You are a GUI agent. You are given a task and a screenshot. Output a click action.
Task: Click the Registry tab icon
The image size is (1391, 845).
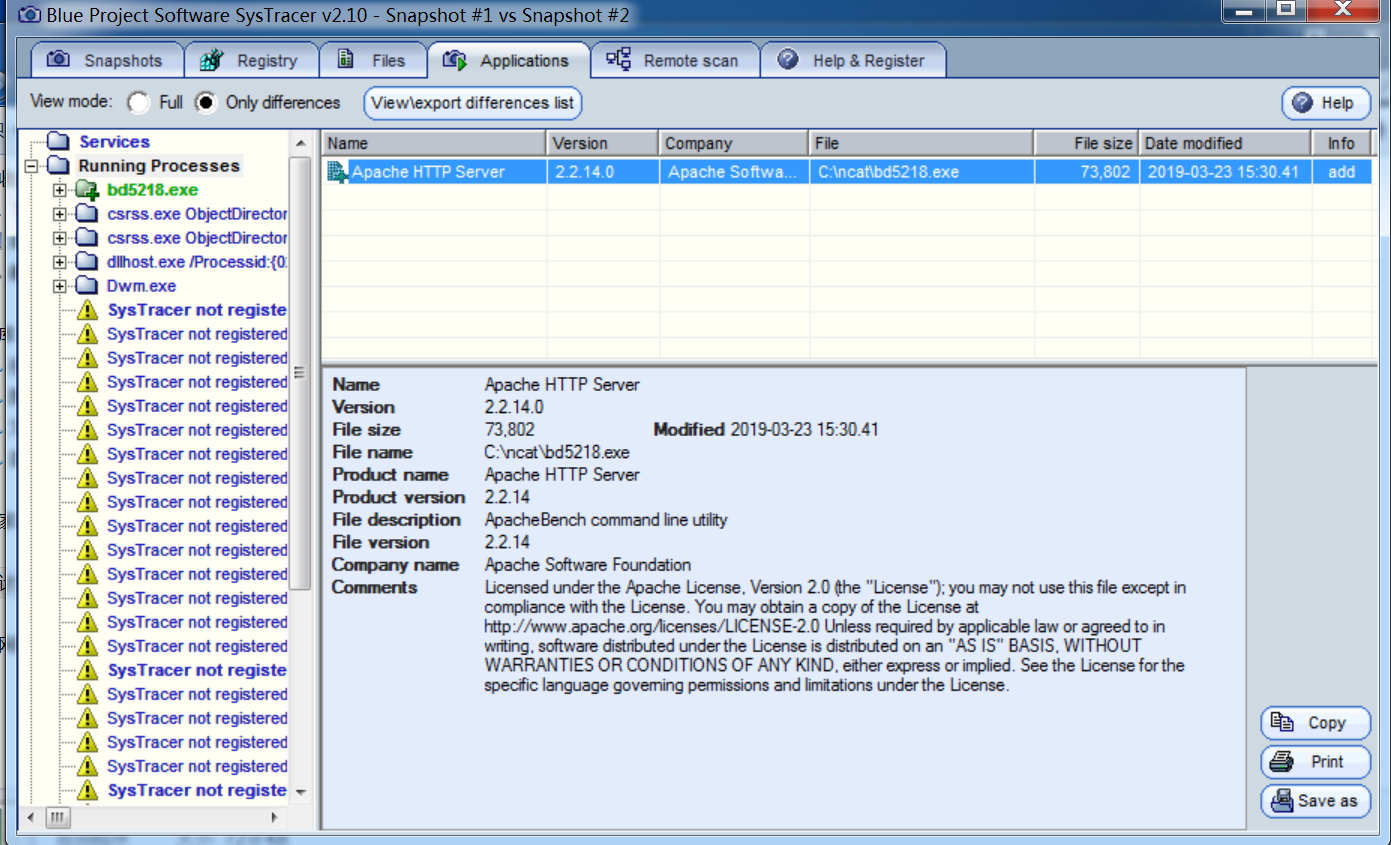coord(211,60)
